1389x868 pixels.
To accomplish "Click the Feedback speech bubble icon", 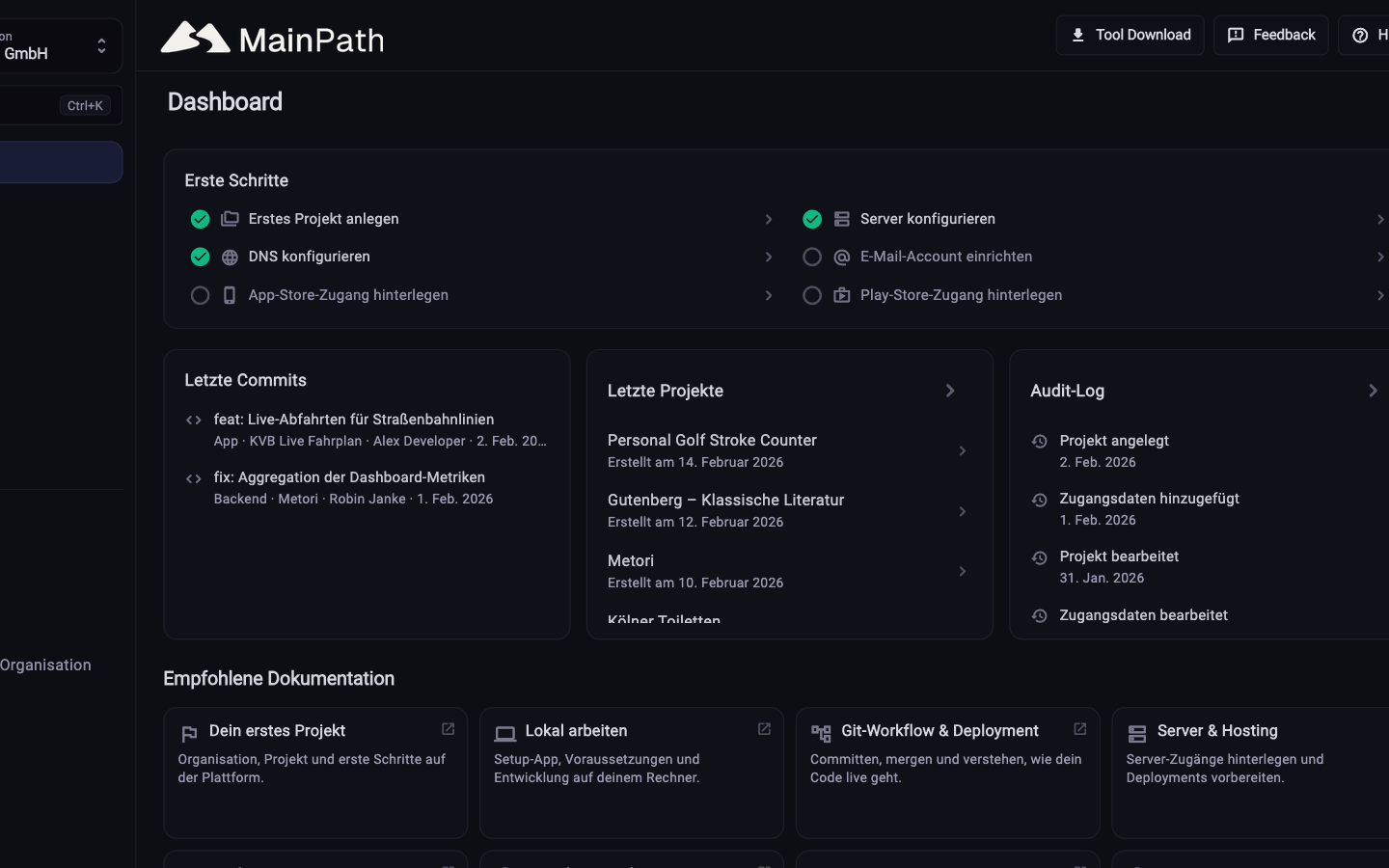I will 1236,35.
